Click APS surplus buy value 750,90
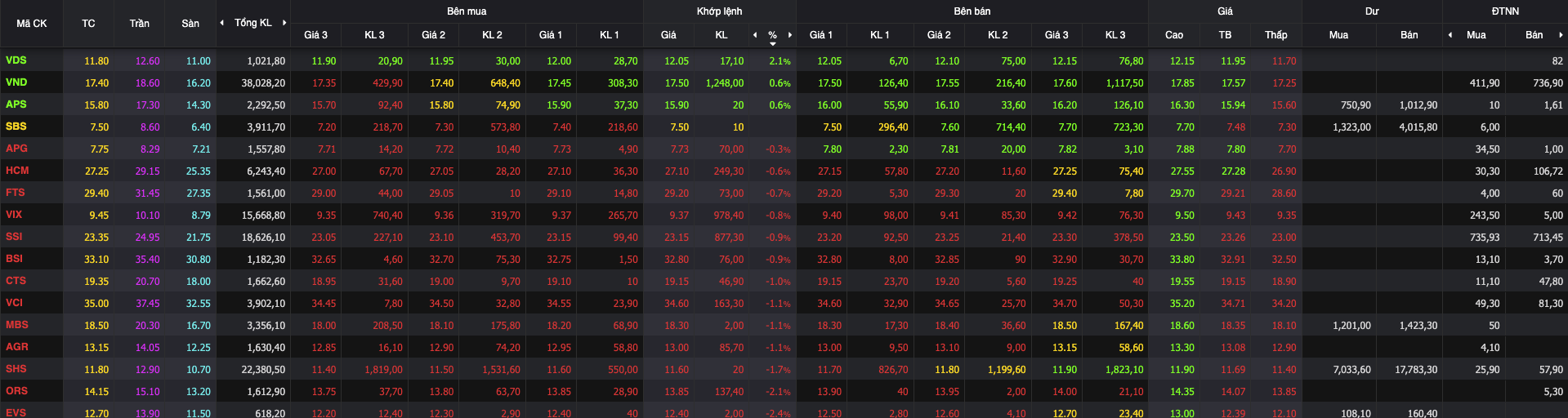The width and height of the screenshot is (1568, 418). (1356, 105)
